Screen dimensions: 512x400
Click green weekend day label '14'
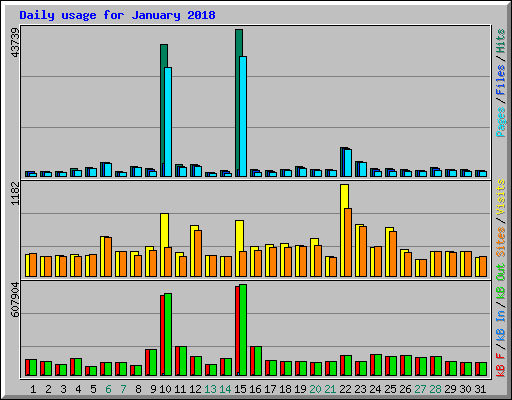pos(225,389)
